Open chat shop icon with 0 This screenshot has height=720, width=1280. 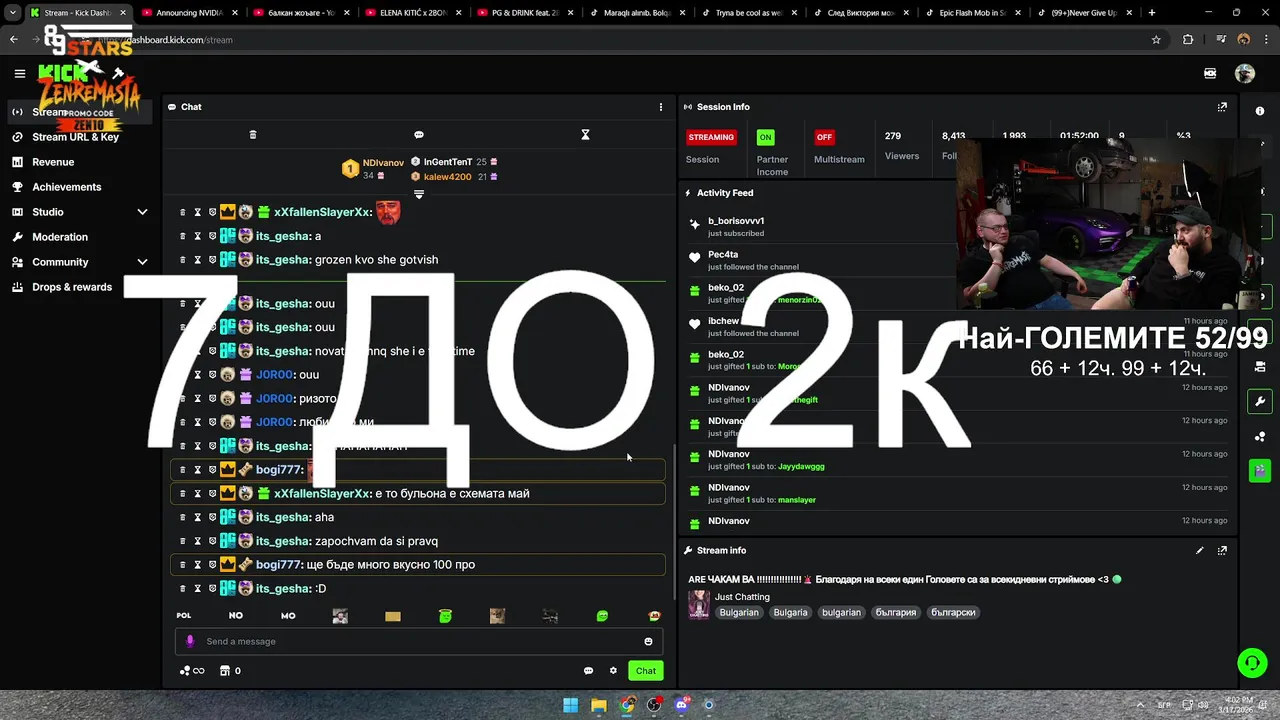230,671
